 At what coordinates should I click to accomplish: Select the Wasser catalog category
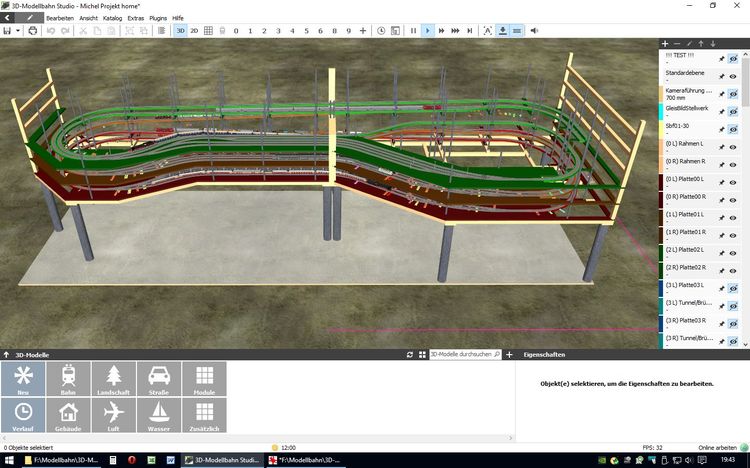point(158,415)
